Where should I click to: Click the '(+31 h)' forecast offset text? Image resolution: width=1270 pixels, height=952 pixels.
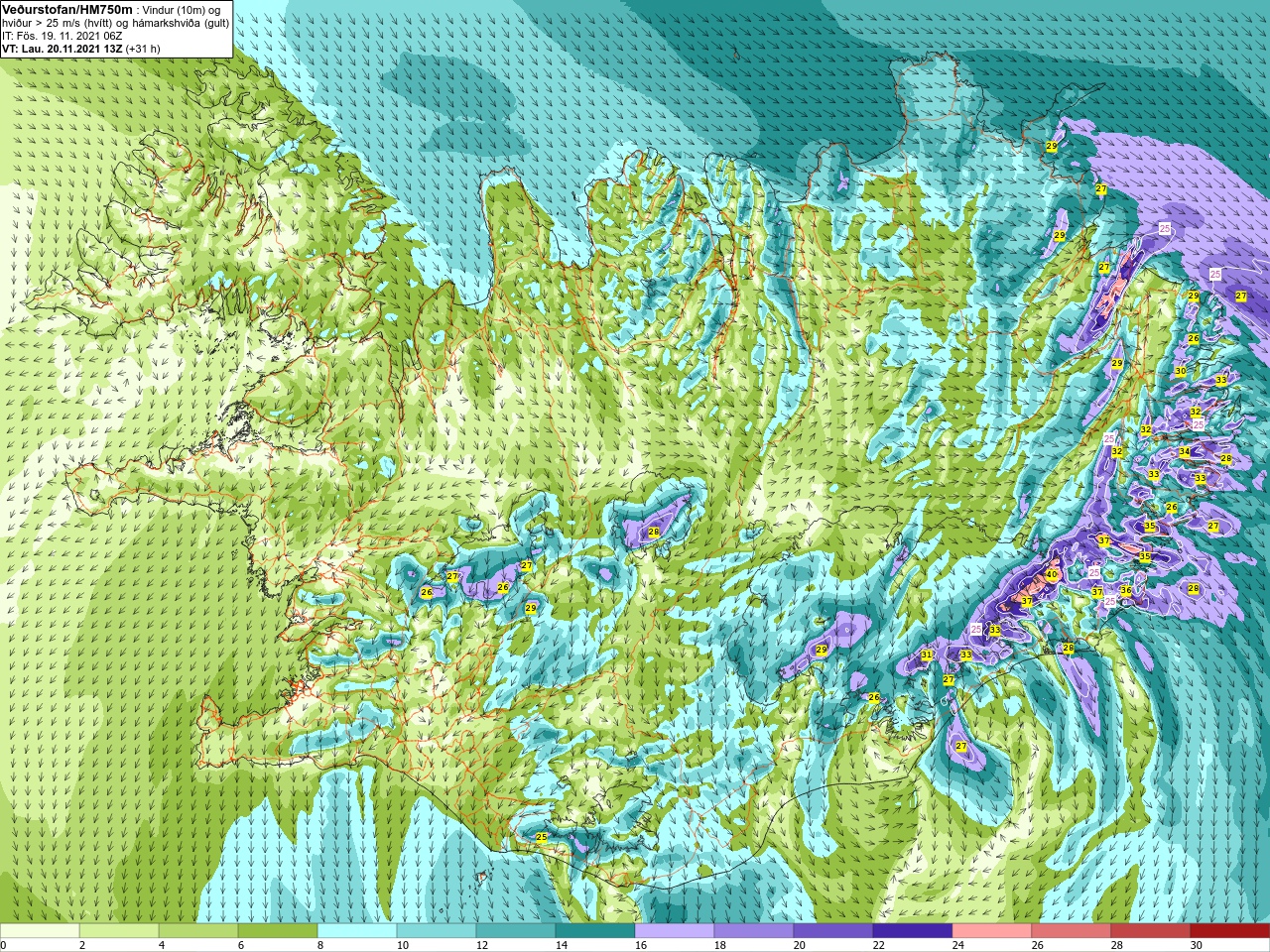(x=143, y=49)
